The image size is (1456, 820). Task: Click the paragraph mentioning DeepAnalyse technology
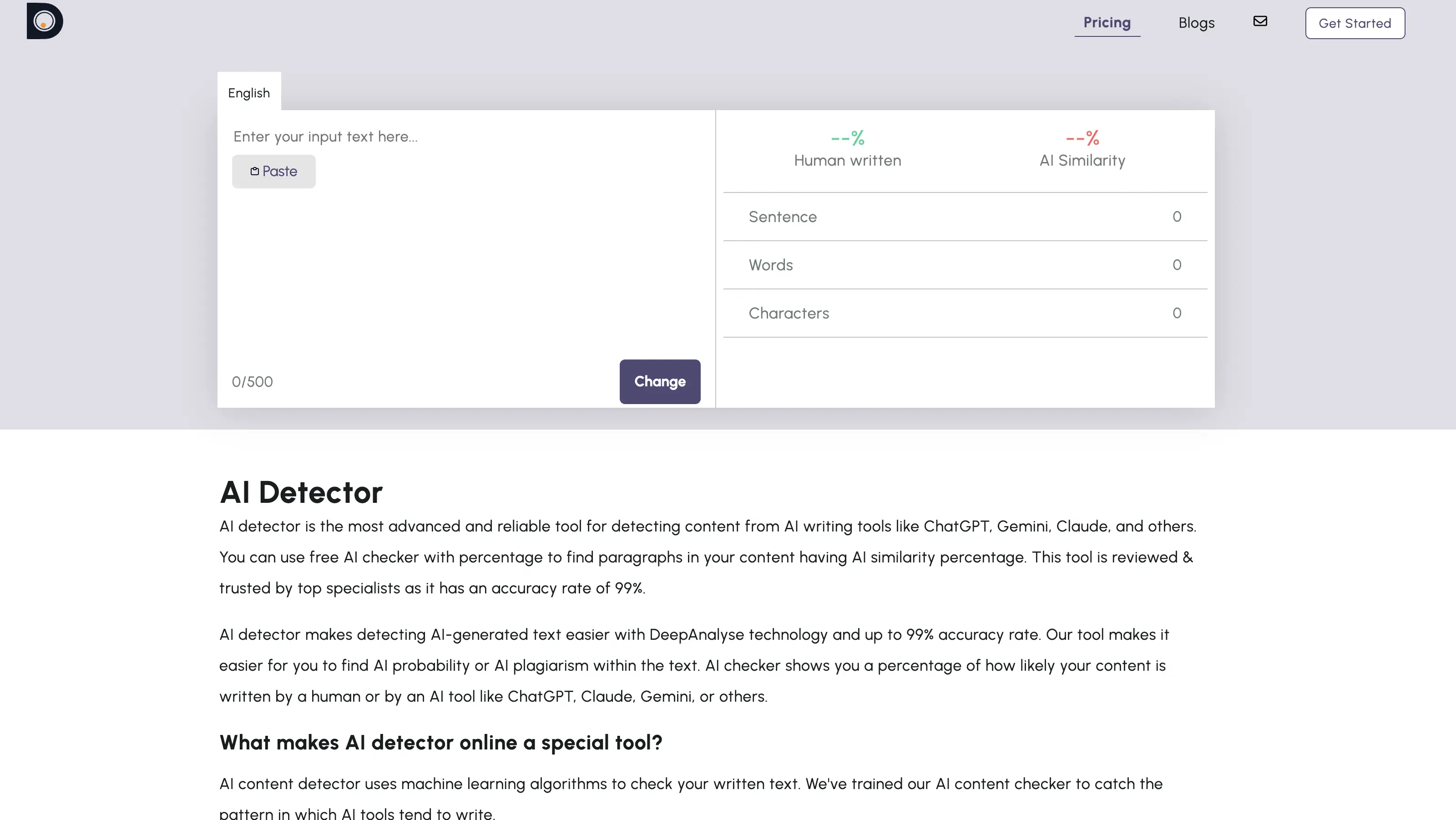[x=693, y=665]
